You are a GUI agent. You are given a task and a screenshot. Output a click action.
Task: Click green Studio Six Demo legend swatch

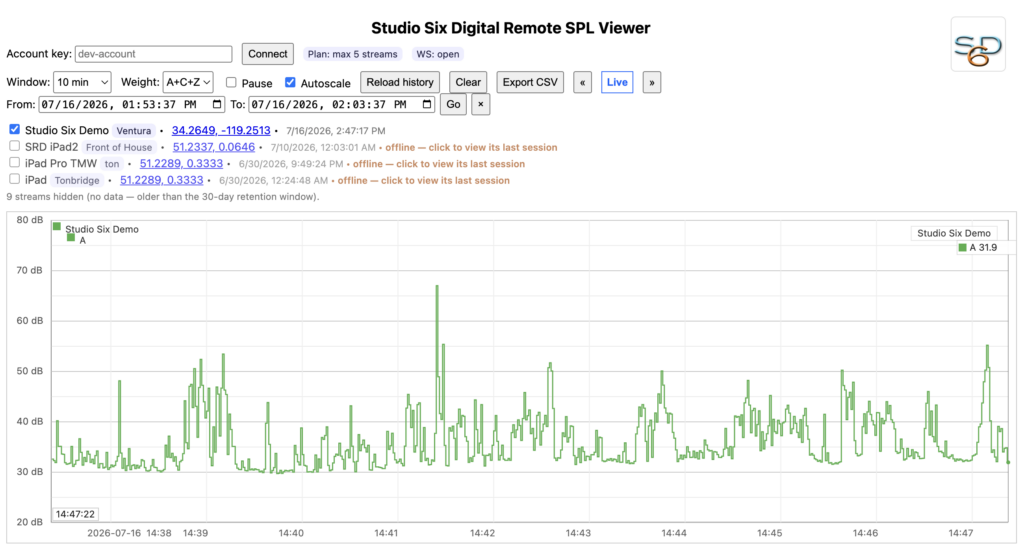[x=57, y=227]
